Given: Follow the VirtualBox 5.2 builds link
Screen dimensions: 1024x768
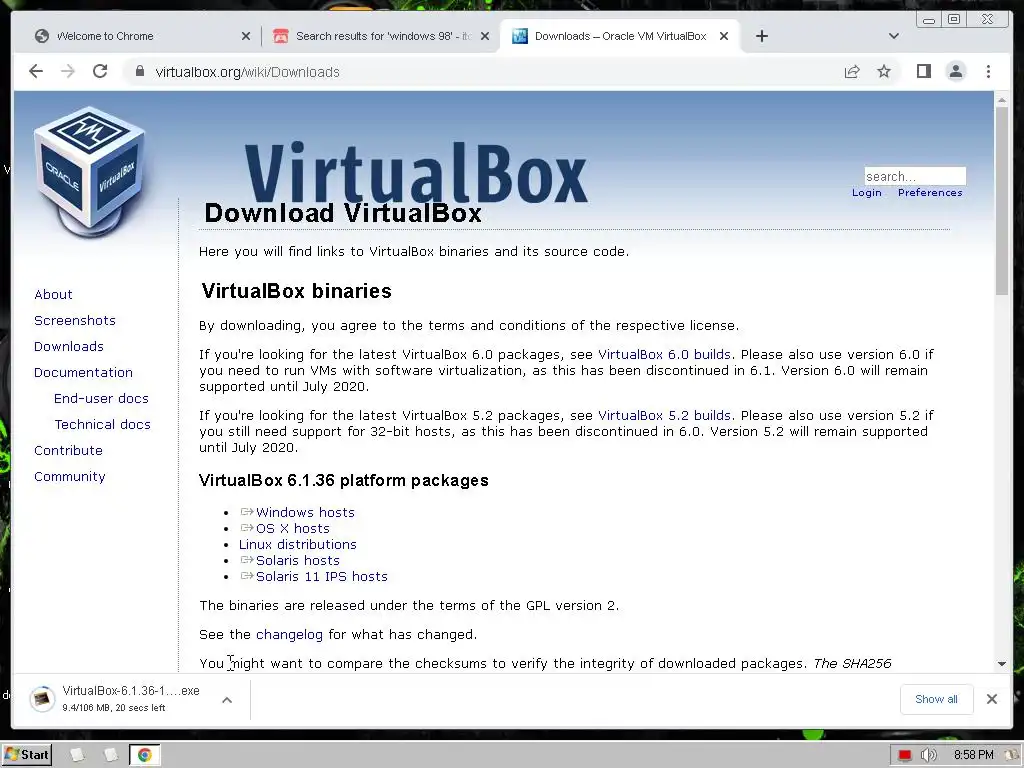Looking at the screenshot, I should [x=664, y=415].
